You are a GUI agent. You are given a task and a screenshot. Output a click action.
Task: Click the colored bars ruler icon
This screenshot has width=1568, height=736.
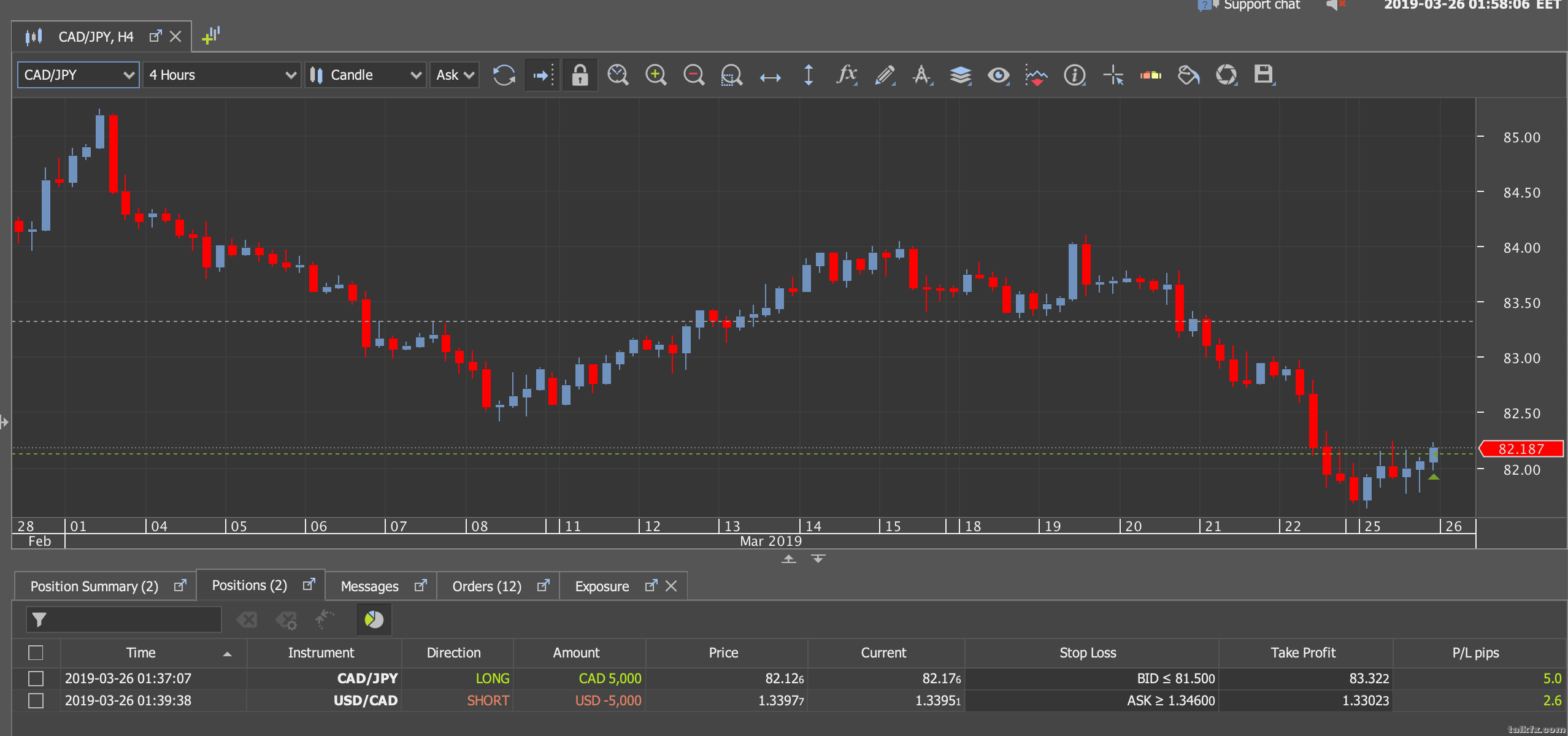(x=1151, y=75)
